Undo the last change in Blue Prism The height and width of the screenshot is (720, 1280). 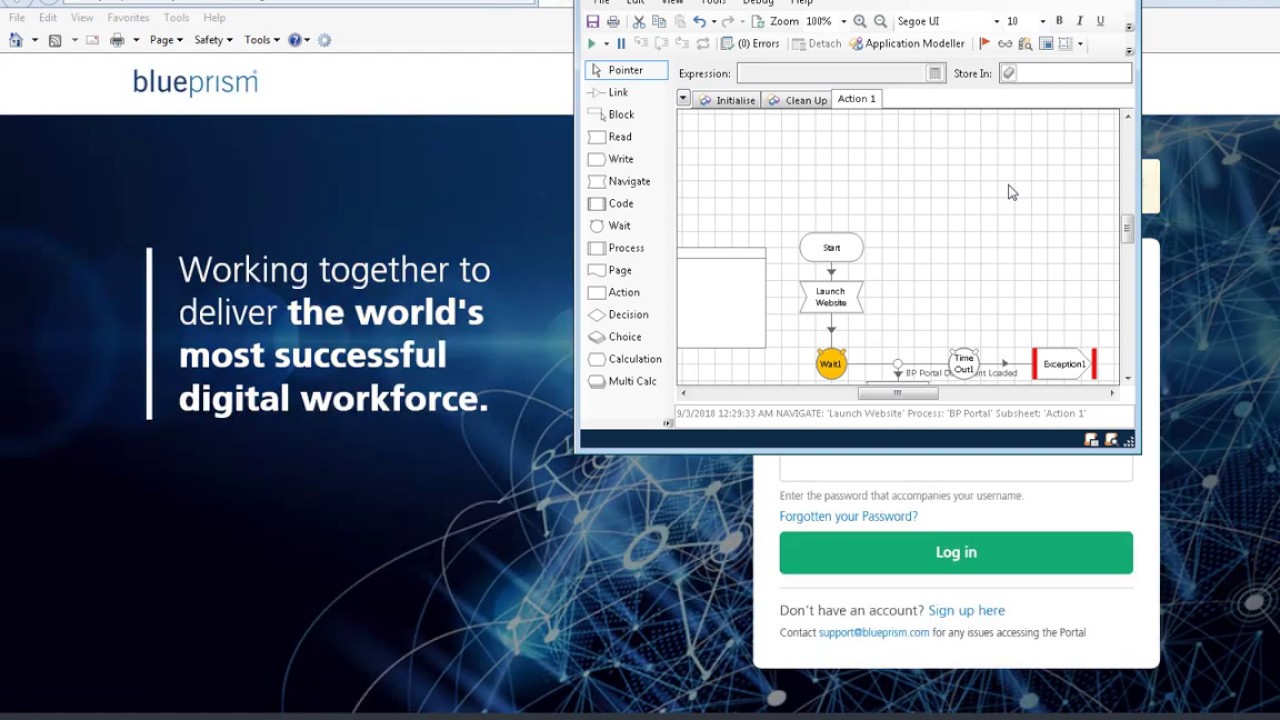click(700, 21)
